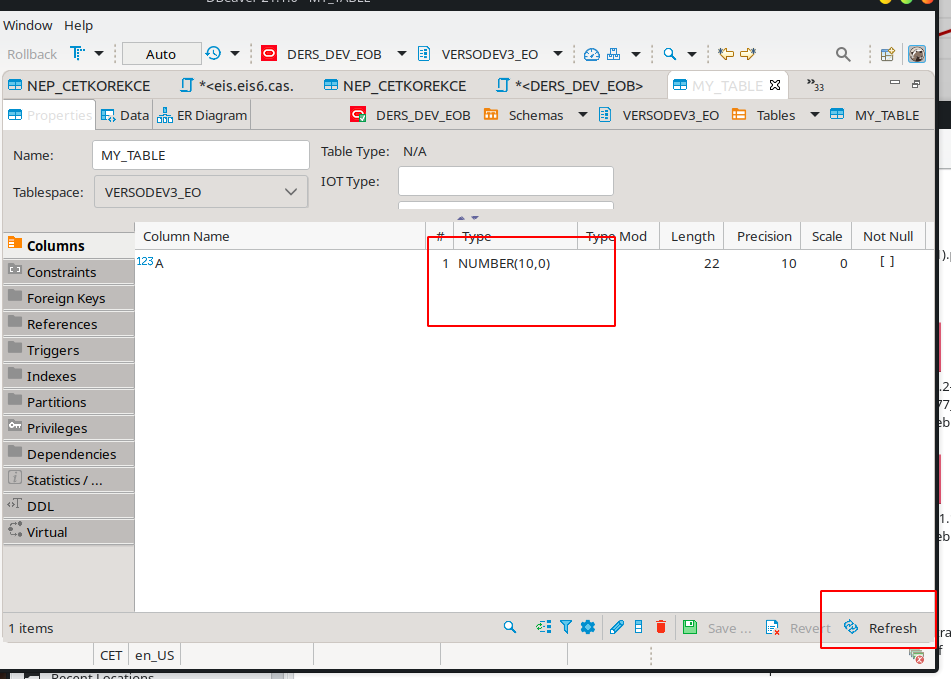Image resolution: width=951 pixels, height=679 pixels.
Task: Select the pencil edit icon near the trash icon
Action: point(616,627)
